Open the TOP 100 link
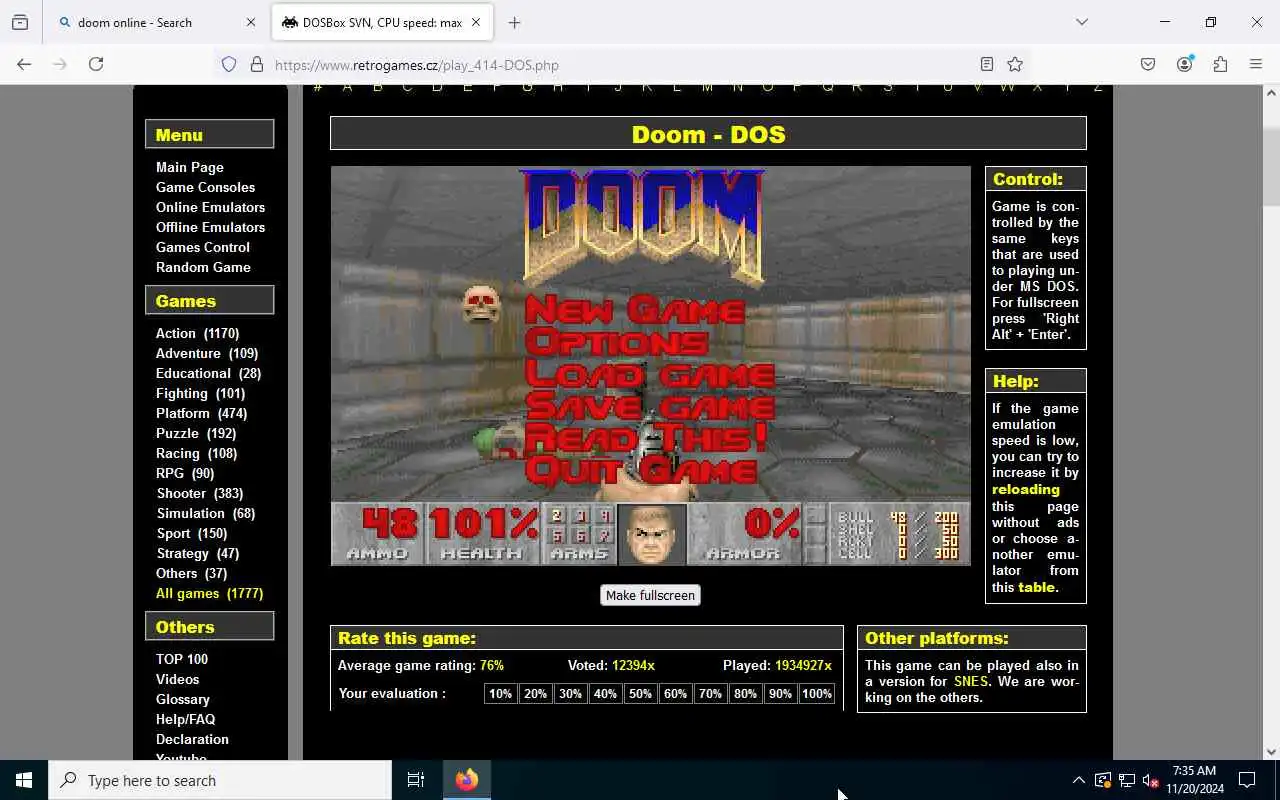The image size is (1280, 800). click(x=182, y=659)
